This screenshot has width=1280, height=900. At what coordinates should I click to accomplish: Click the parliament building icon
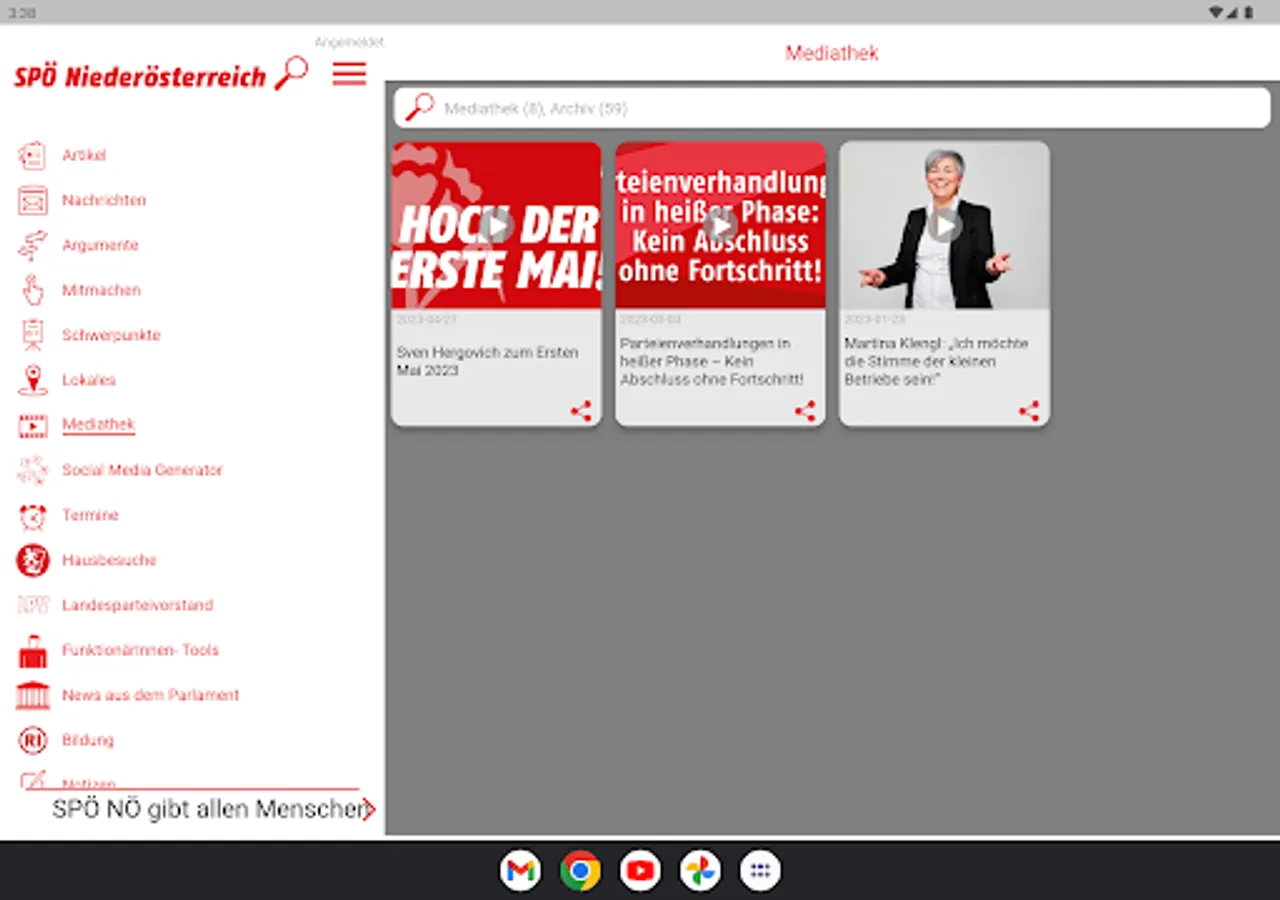pyautogui.click(x=32, y=695)
